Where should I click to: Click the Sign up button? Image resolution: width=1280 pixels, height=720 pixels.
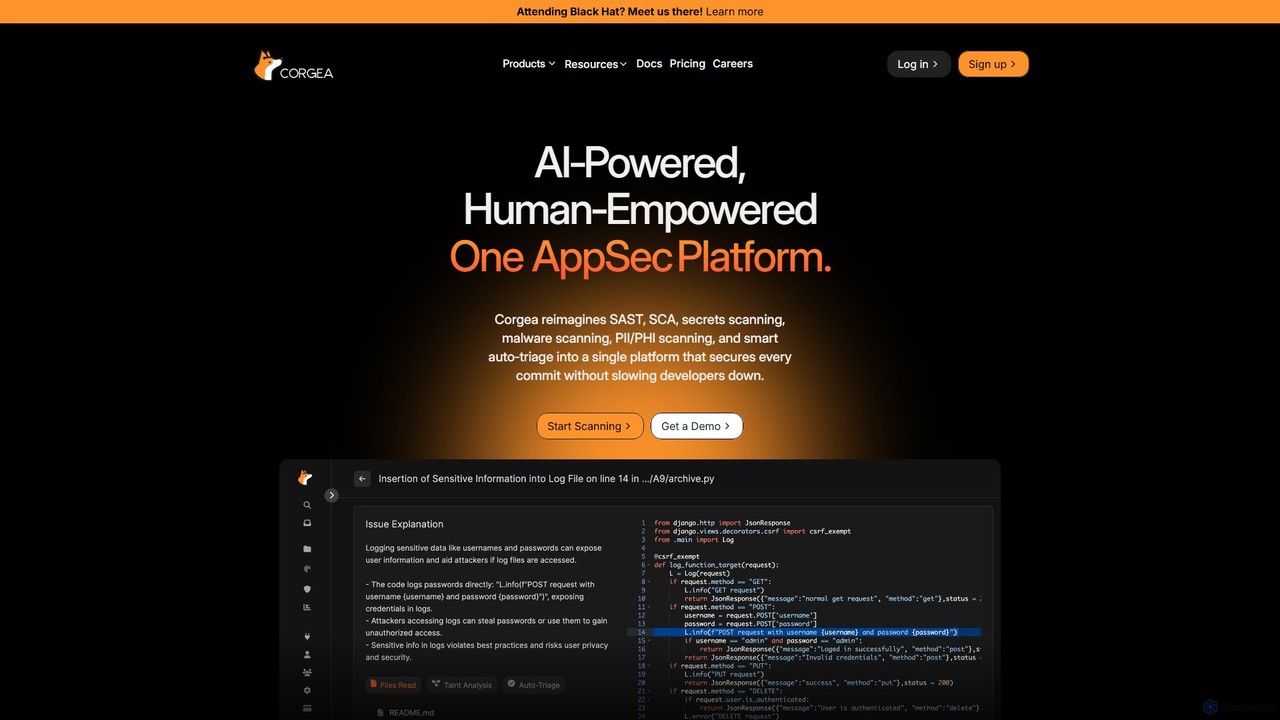(993, 64)
